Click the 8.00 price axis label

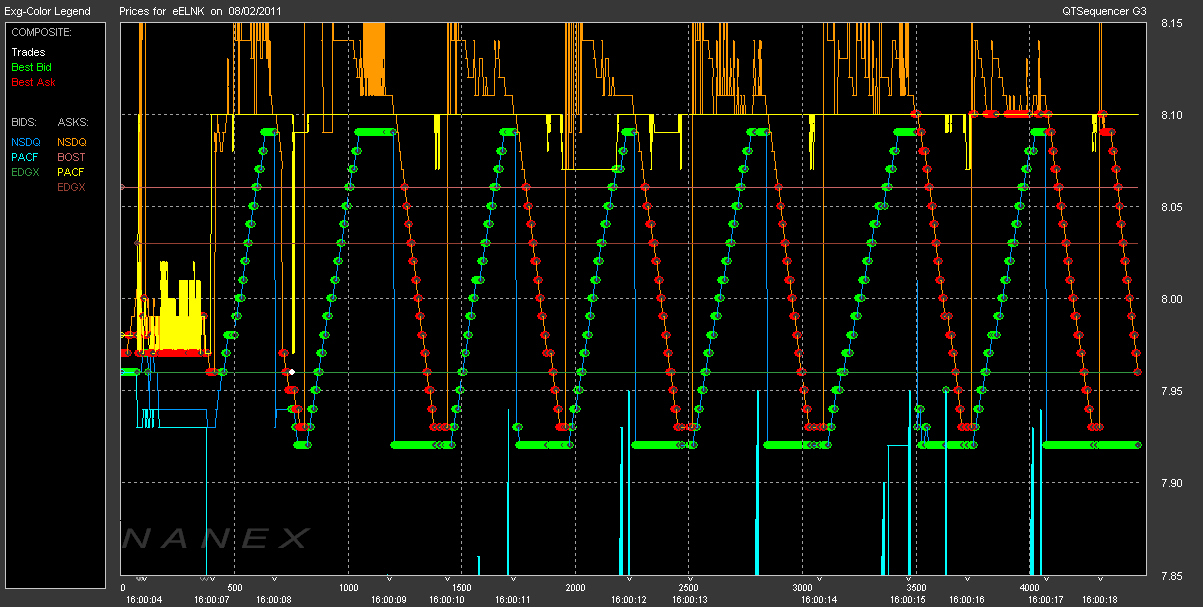(x=1171, y=299)
